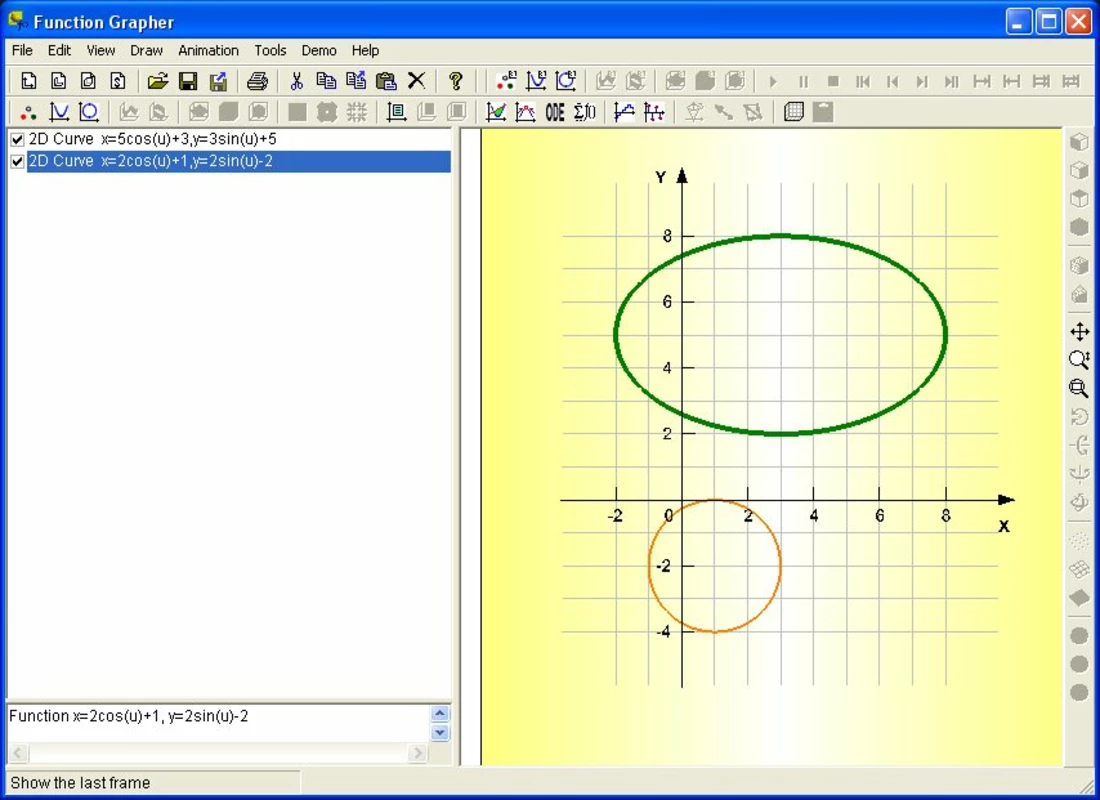
Task: Open help with the question mark icon
Action: coord(456,81)
